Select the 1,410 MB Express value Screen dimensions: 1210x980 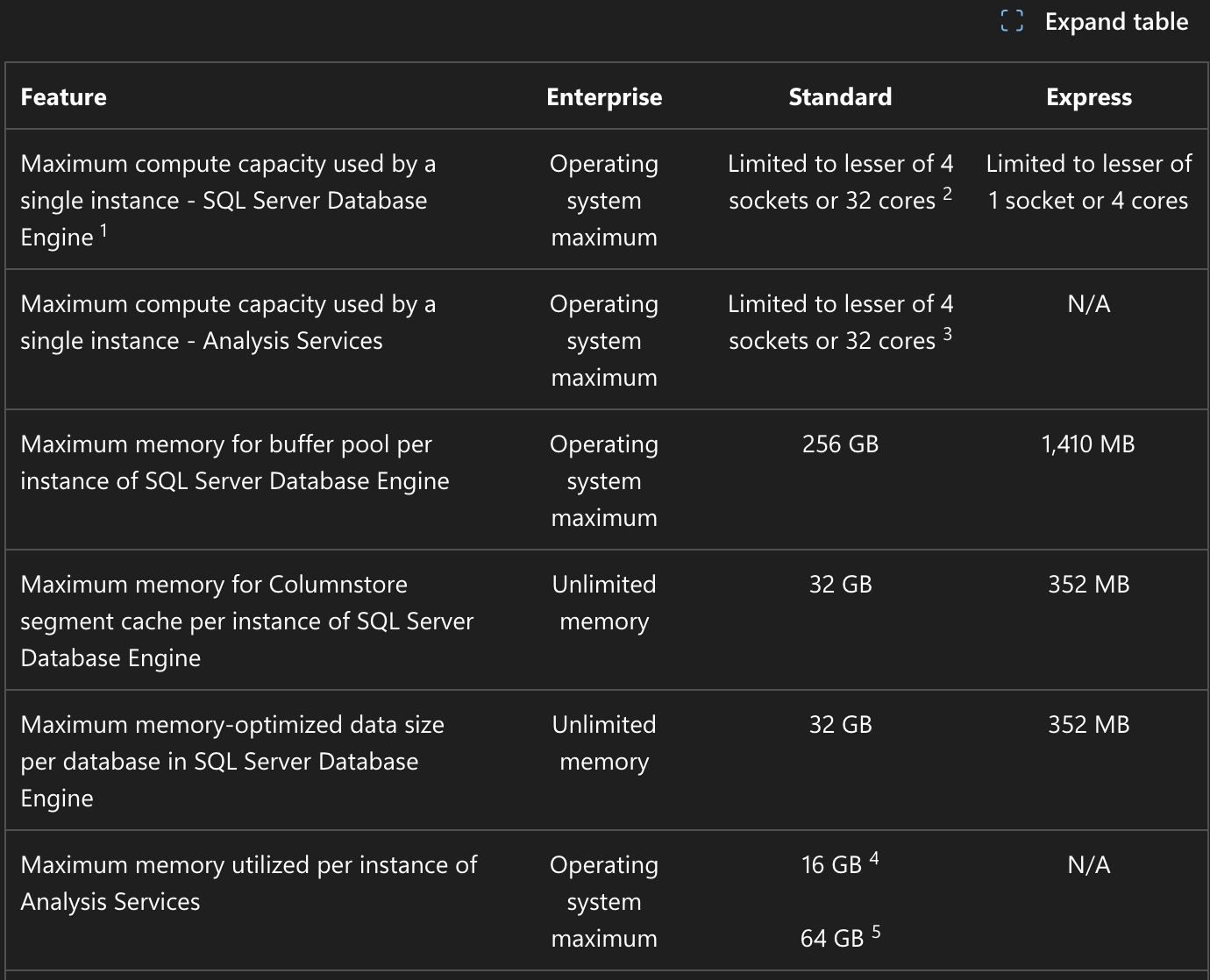coord(1087,444)
